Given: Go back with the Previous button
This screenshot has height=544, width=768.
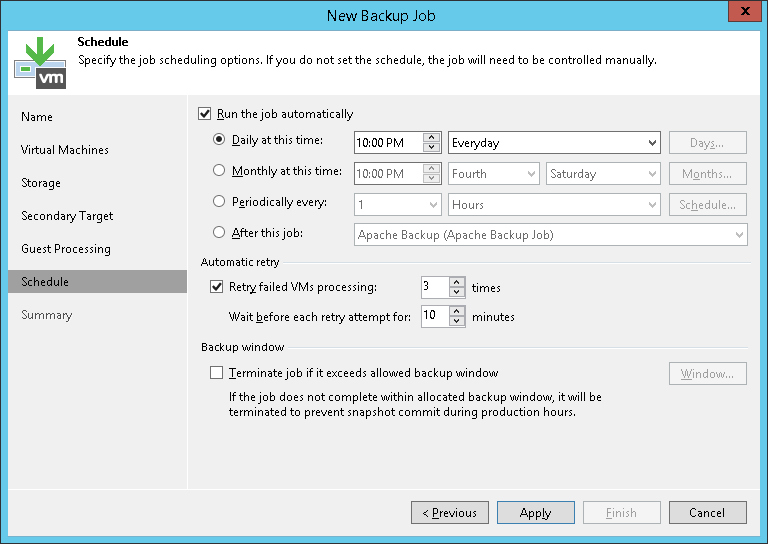Looking at the screenshot, I should (450, 513).
